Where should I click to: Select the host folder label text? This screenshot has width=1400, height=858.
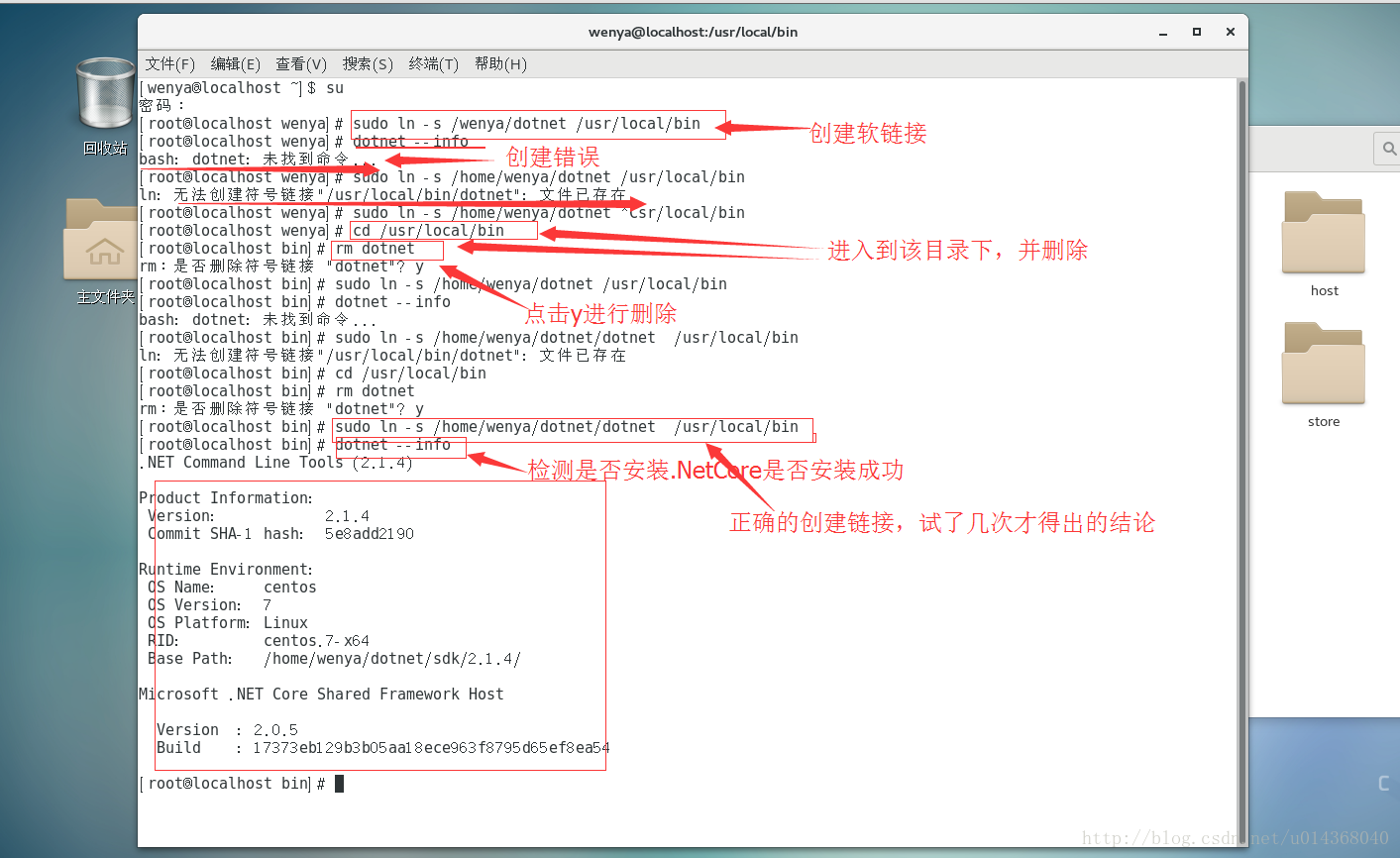[x=1323, y=290]
